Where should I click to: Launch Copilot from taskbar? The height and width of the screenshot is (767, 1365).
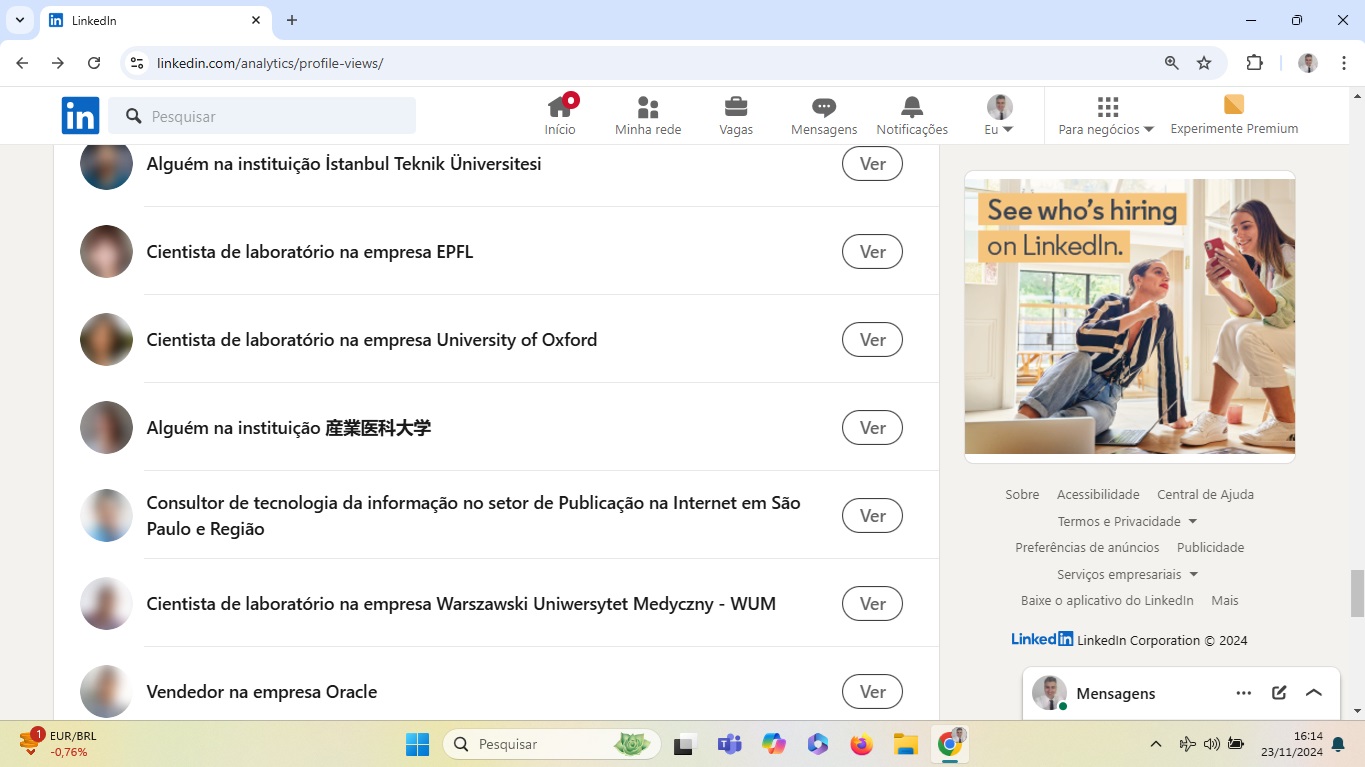pyautogui.click(x=773, y=744)
